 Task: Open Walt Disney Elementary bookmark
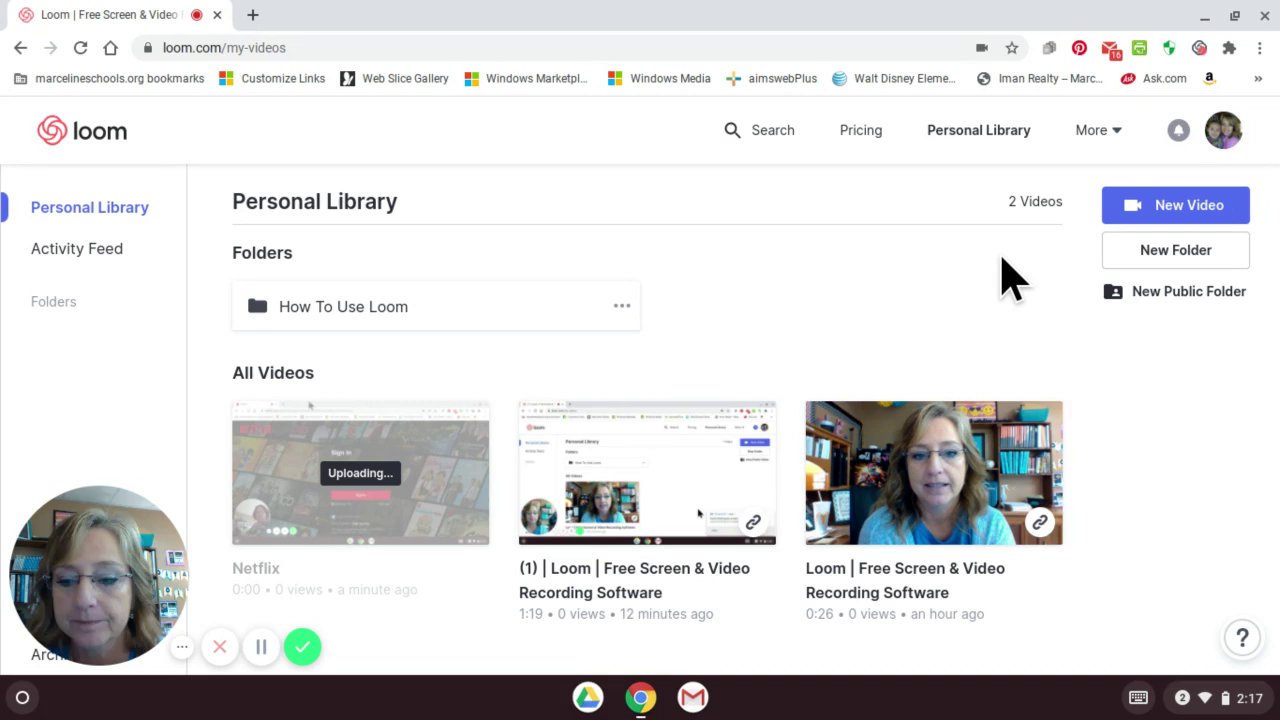point(896,78)
